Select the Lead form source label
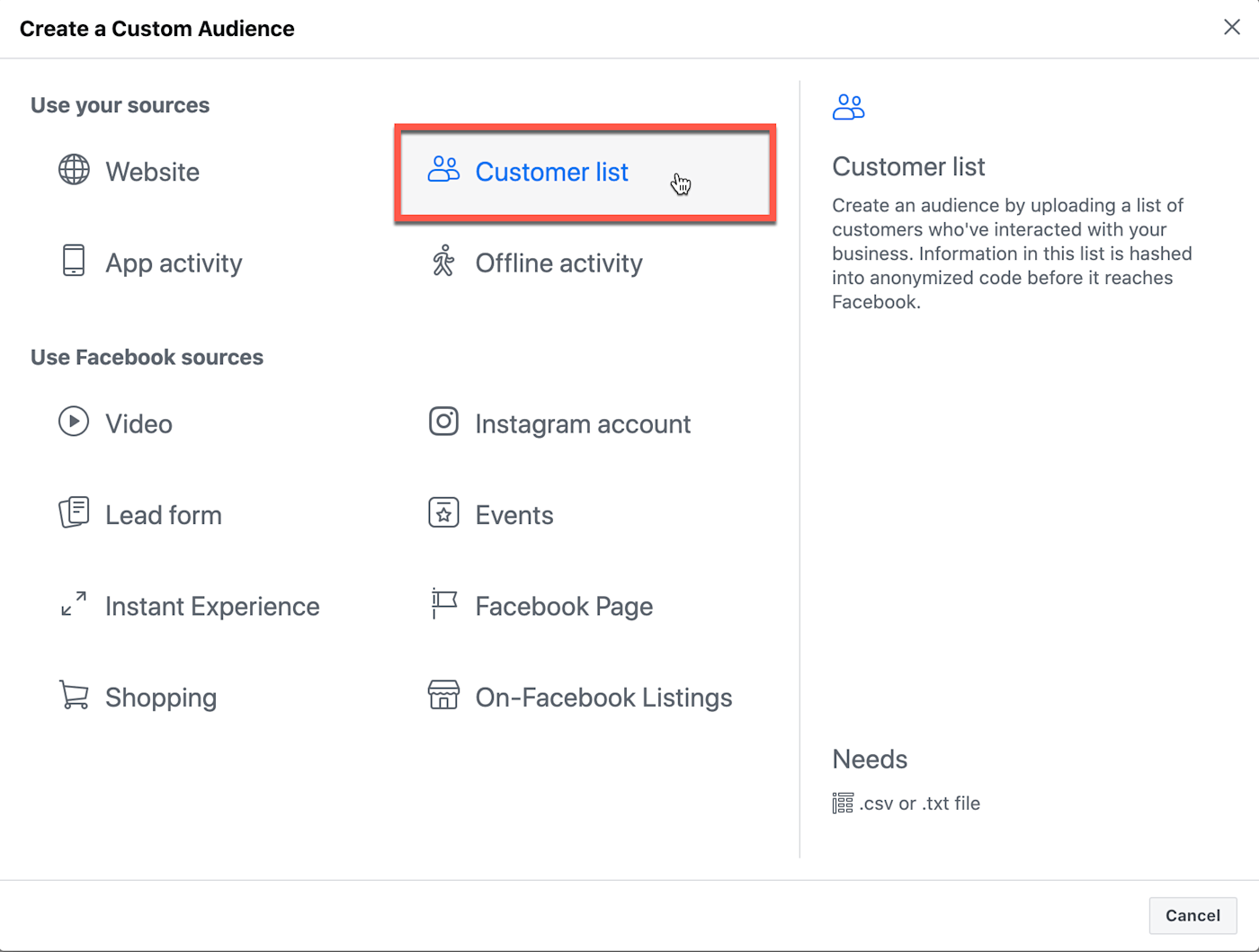This screenshot has height=952, width=1259. click(x=164, y=515)
